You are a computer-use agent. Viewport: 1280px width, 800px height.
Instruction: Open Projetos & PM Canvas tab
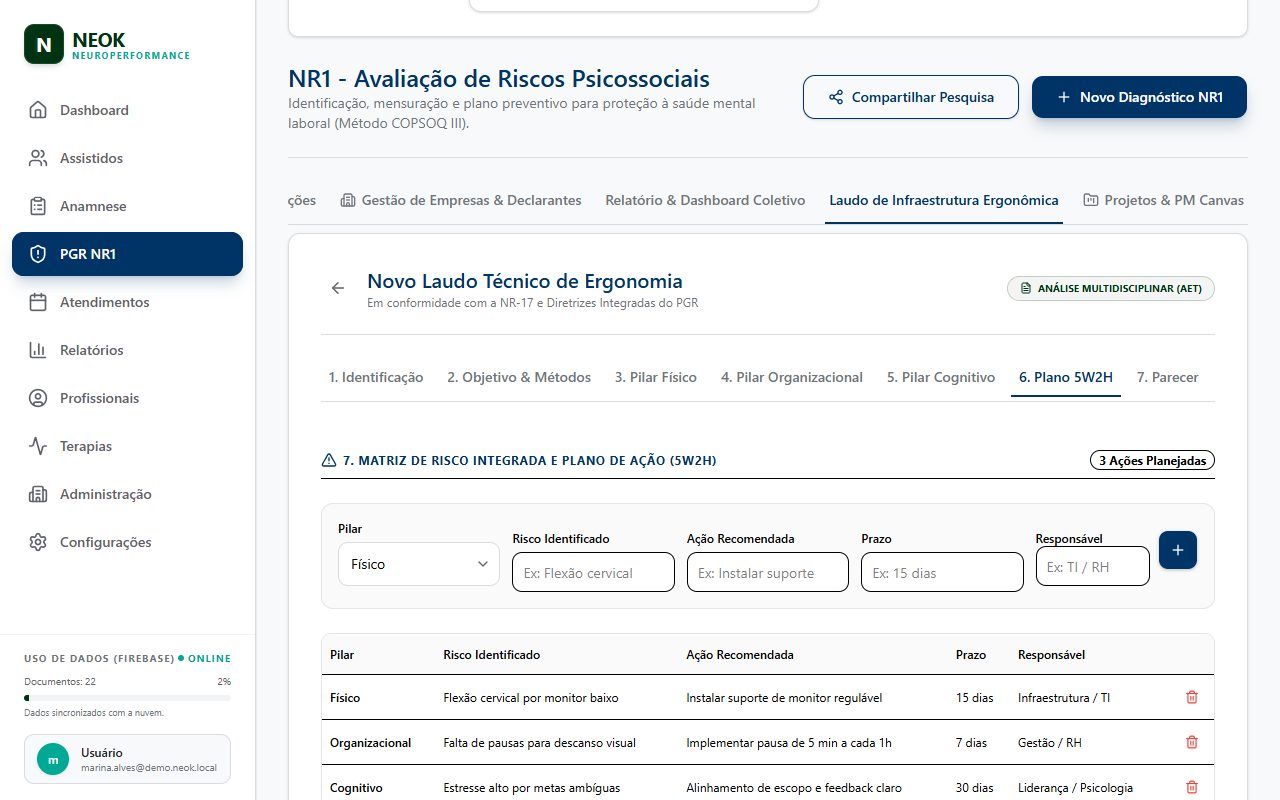tap(1163, 200)
